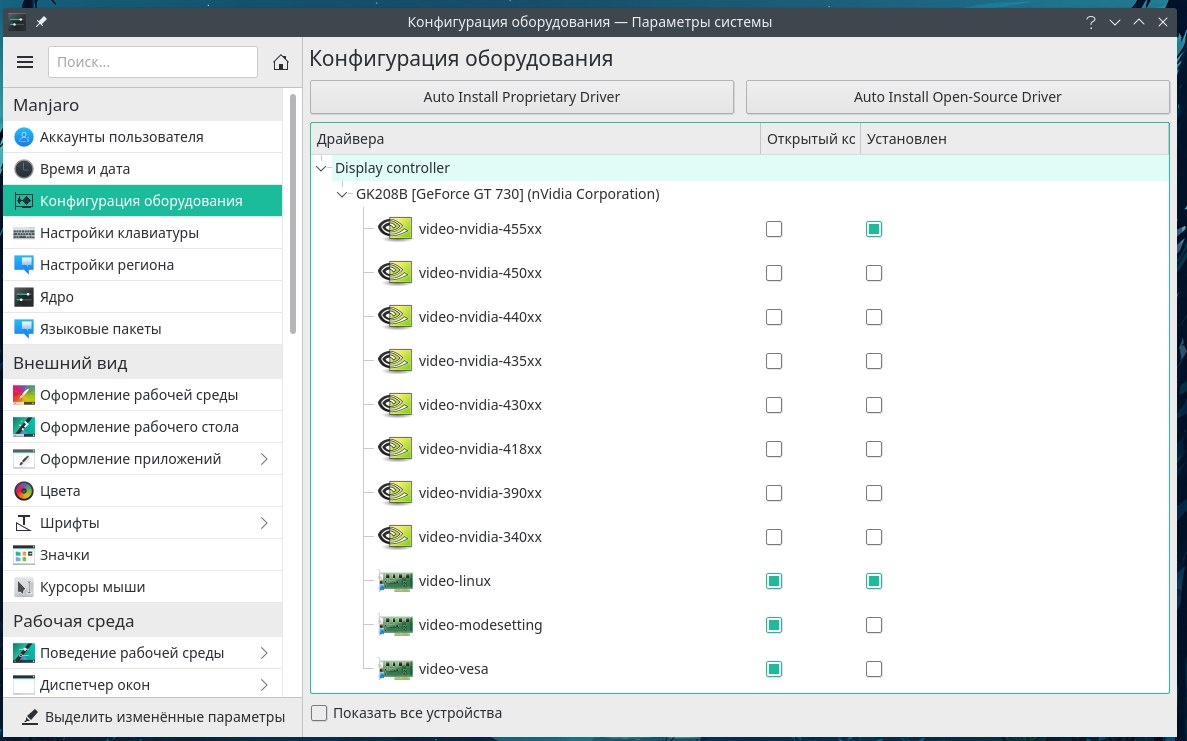
Task: Click the icon beside Настройки региона
Action: [23, 265]
